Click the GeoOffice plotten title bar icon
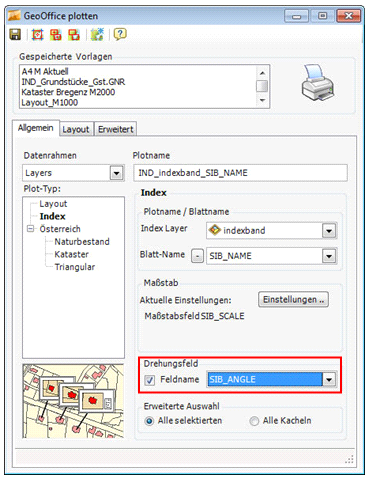The image size is (369, 477). click(14, 16)
